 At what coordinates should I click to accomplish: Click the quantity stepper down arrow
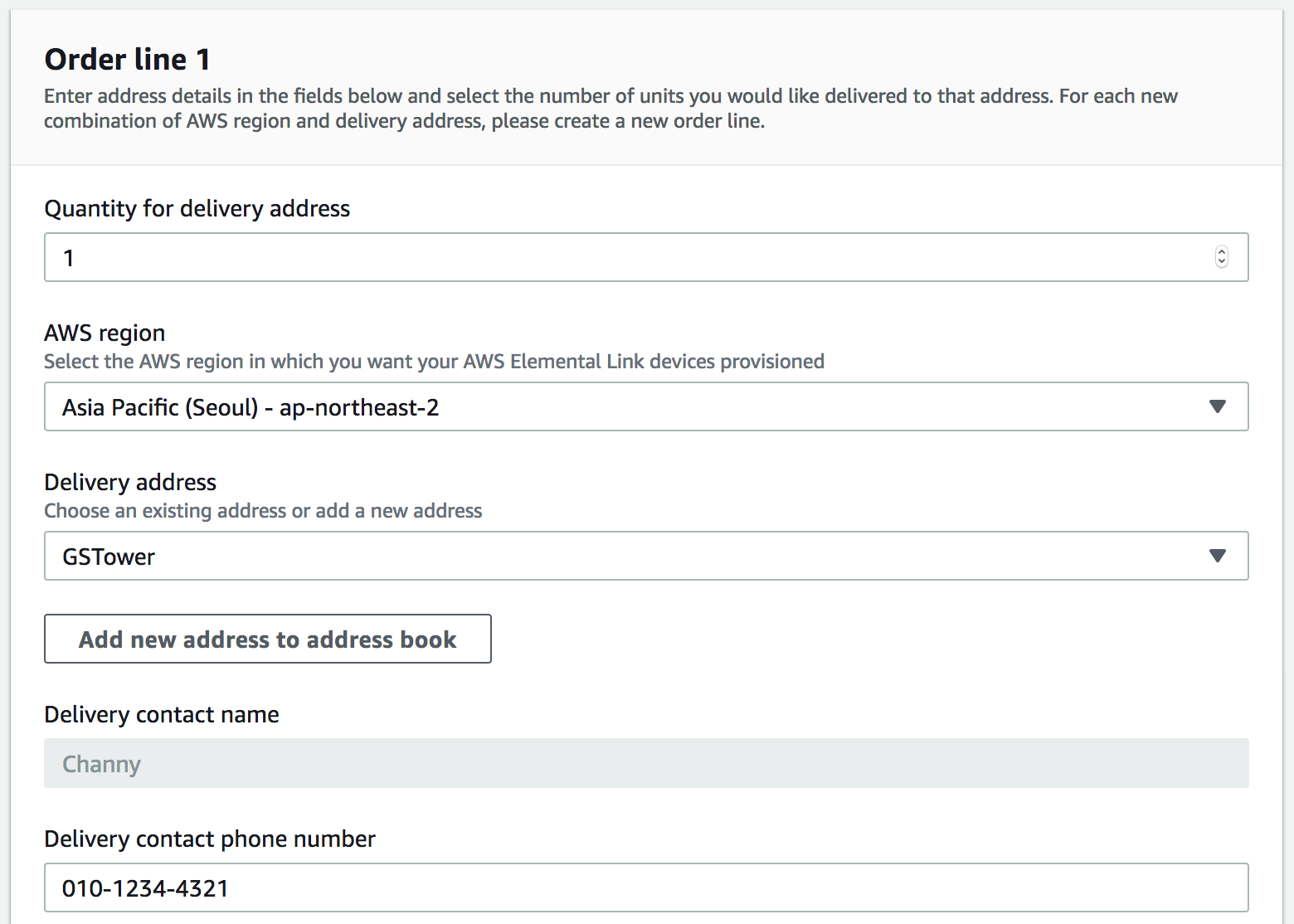pyautogui.click(x=1221, y=263)
